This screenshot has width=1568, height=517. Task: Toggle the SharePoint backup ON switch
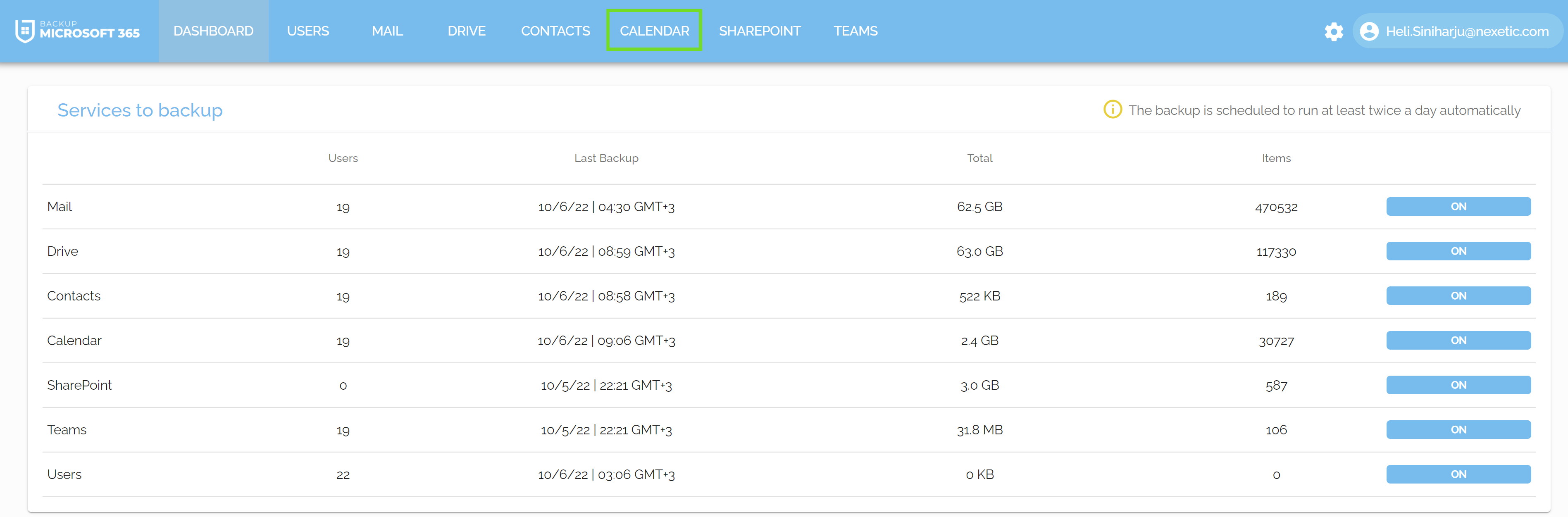click(x=1458, y=385)
